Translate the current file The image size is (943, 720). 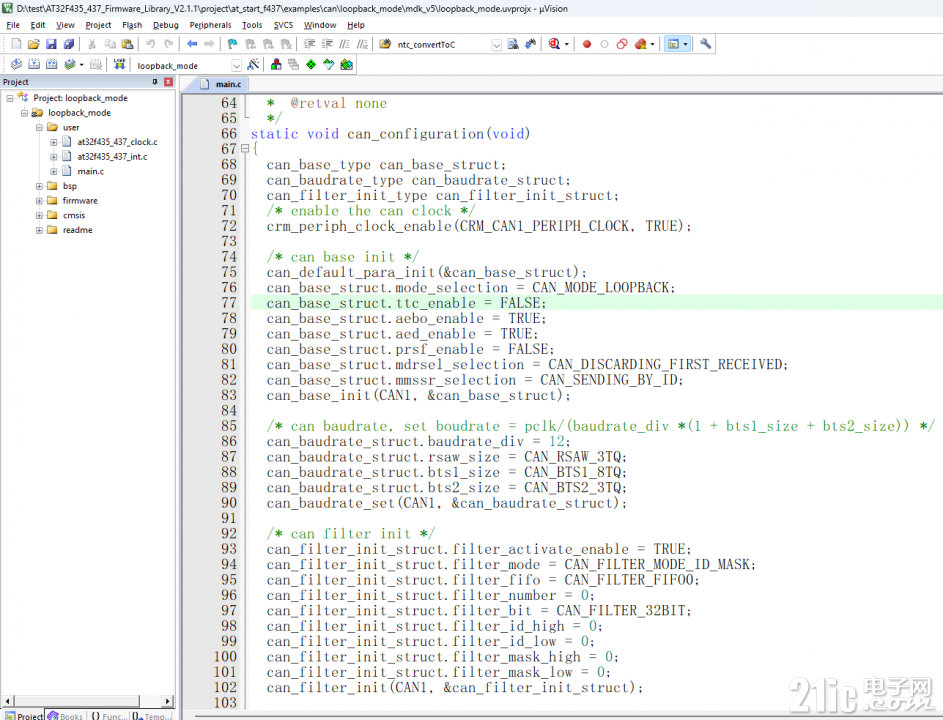[x=16, y=64]
